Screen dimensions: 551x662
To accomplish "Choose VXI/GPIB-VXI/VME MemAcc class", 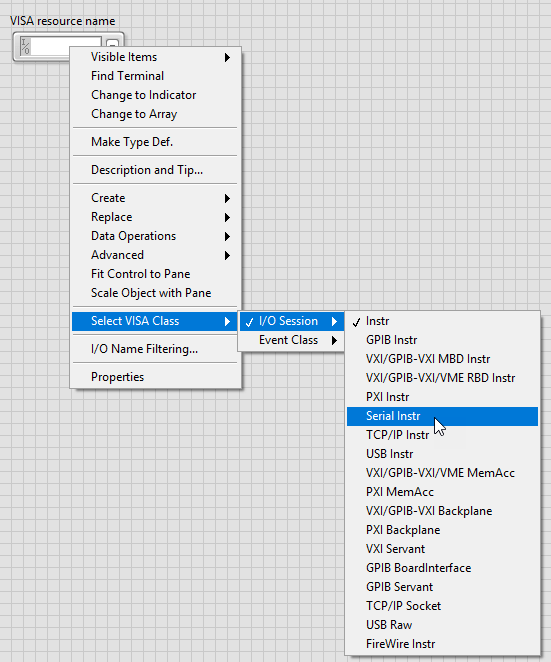I will 442,473.
